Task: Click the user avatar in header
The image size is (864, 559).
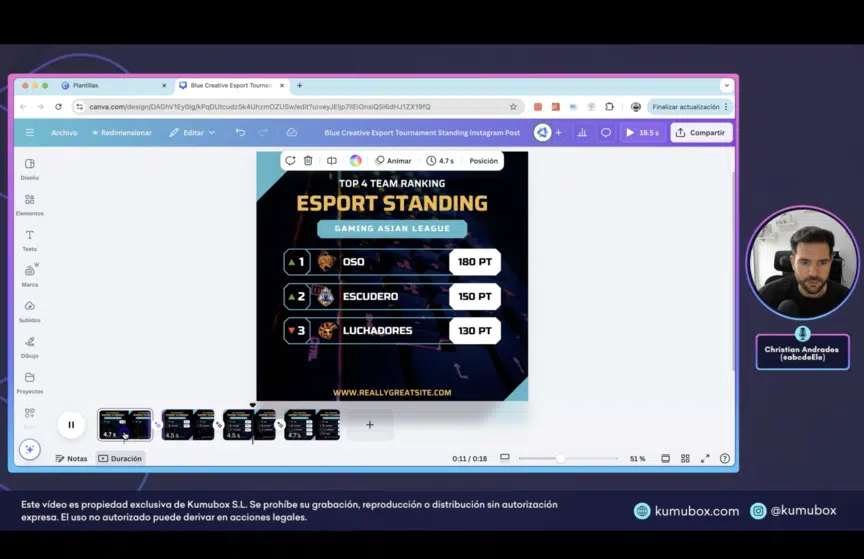Action: point(542,132)
